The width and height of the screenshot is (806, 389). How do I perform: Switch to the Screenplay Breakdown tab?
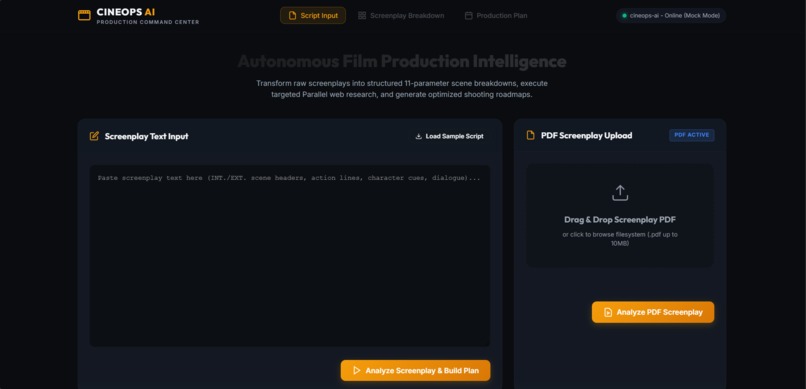[401, 15]
